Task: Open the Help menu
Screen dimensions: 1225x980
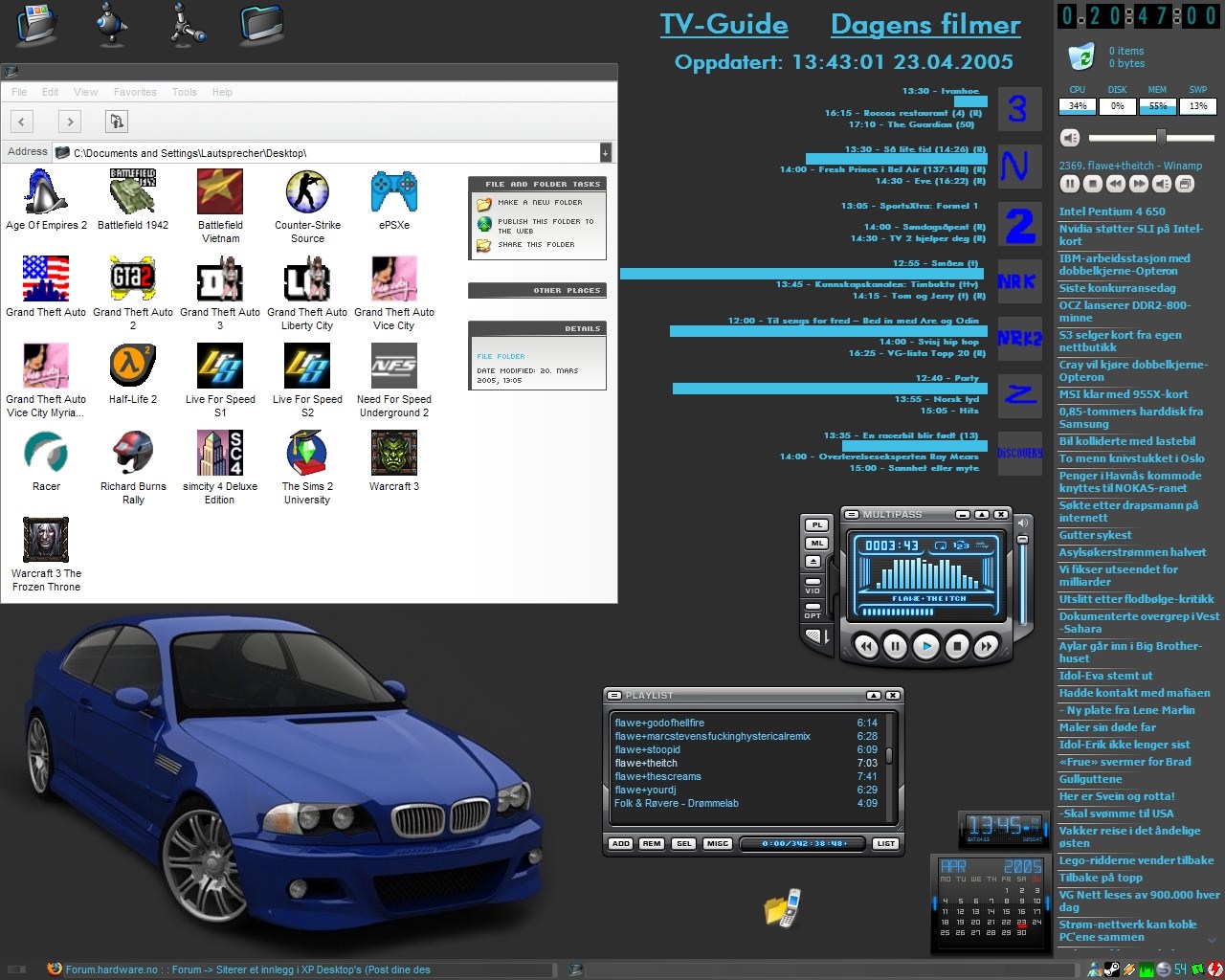Action: pyautogui.click(x=222, y=92)
